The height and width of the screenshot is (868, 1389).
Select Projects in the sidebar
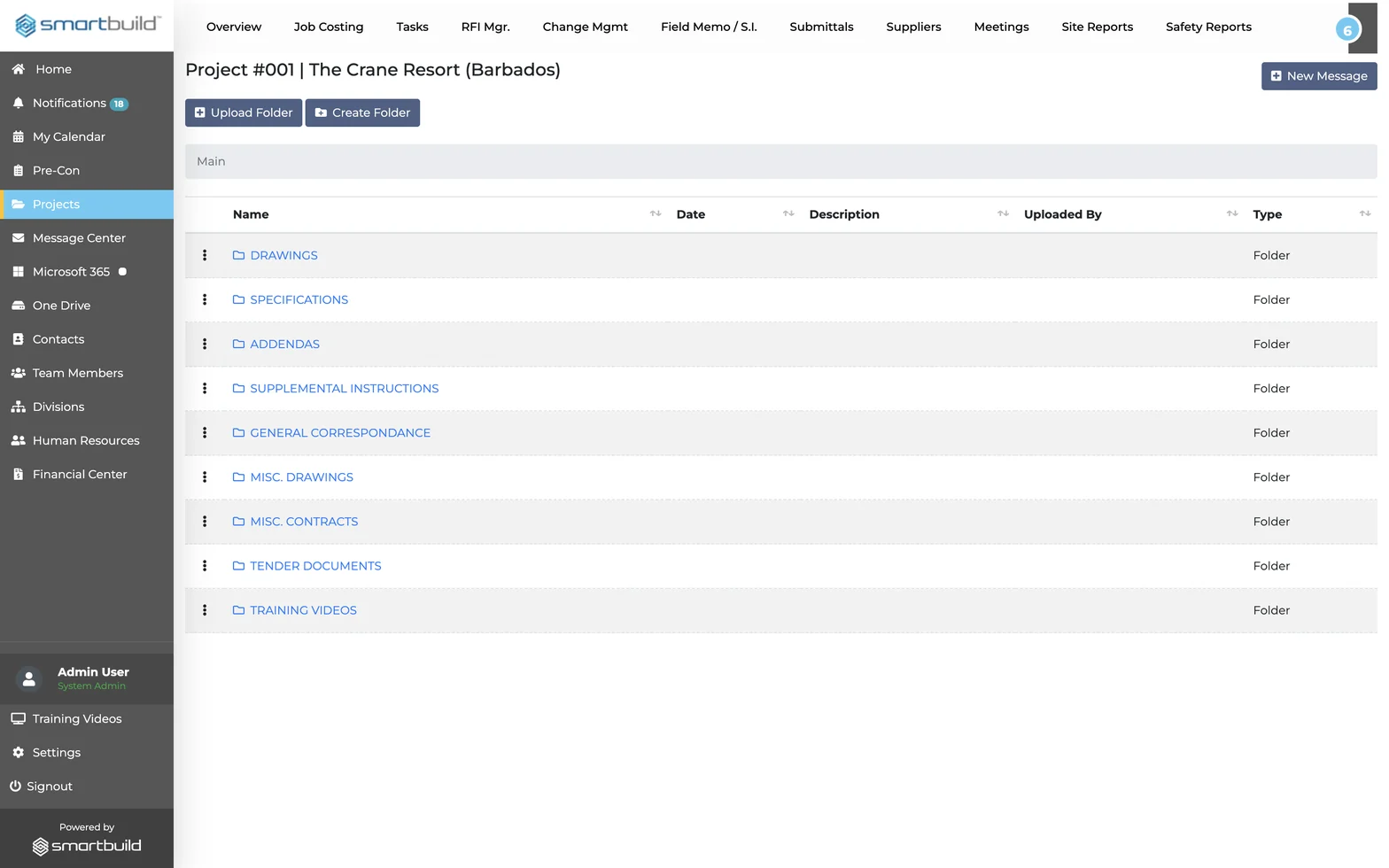87,204
